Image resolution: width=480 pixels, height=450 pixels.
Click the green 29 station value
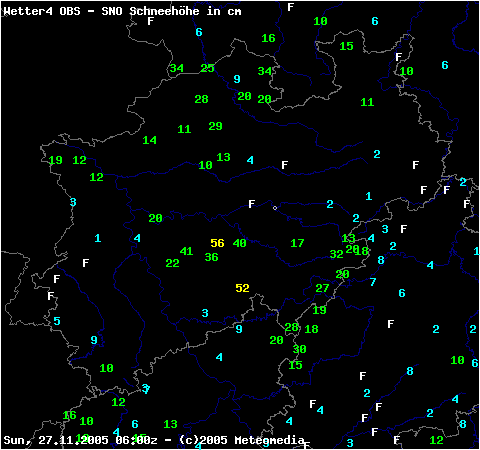tap(215, 126)
